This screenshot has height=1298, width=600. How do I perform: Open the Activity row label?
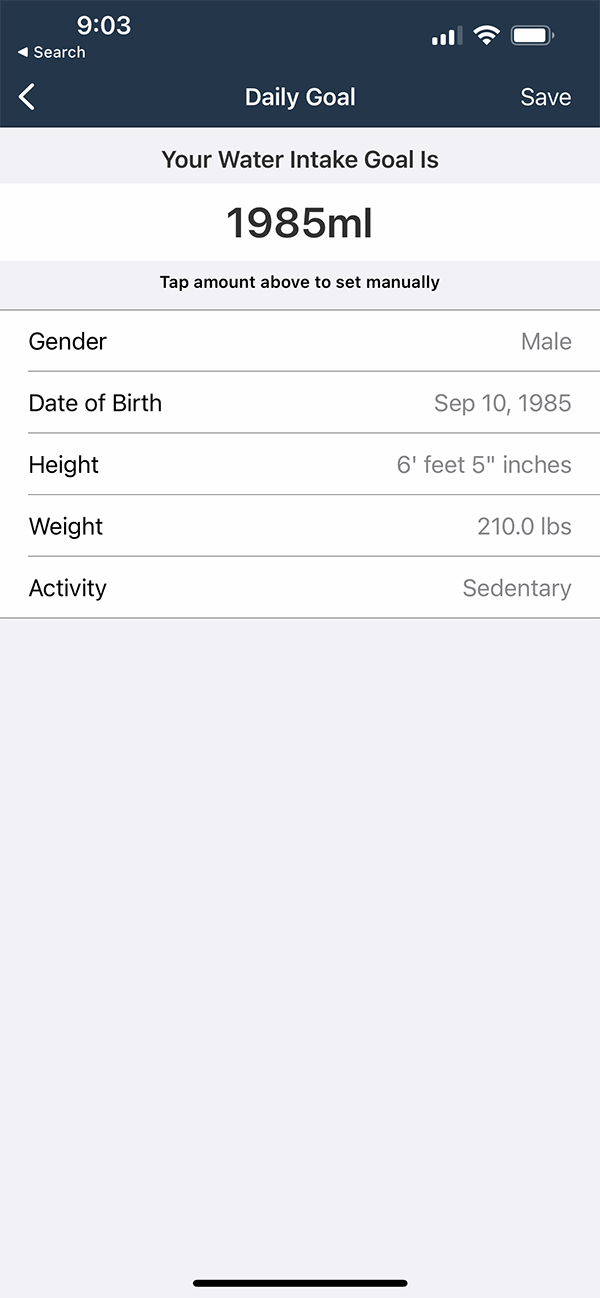pos(68,588)
